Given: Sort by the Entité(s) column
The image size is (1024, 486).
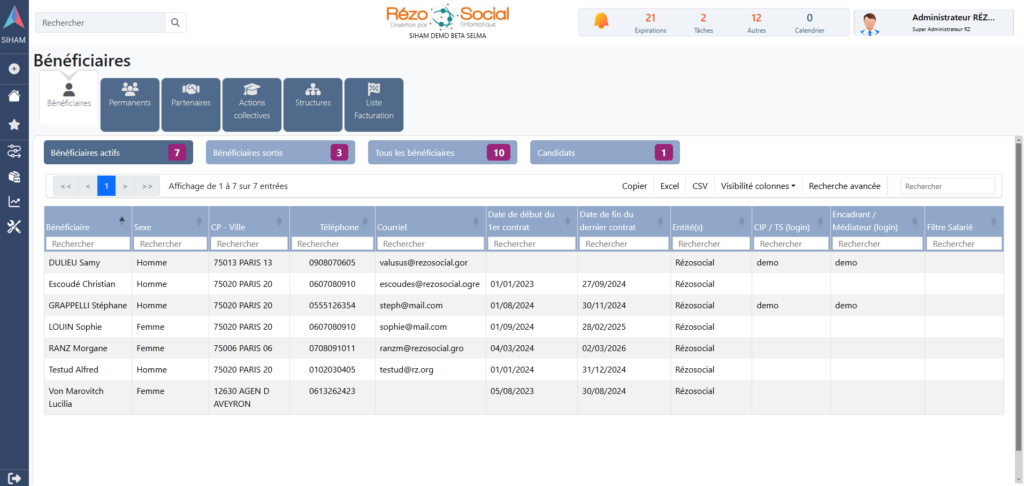Looking at the screenshot, I should click(711, 221).
